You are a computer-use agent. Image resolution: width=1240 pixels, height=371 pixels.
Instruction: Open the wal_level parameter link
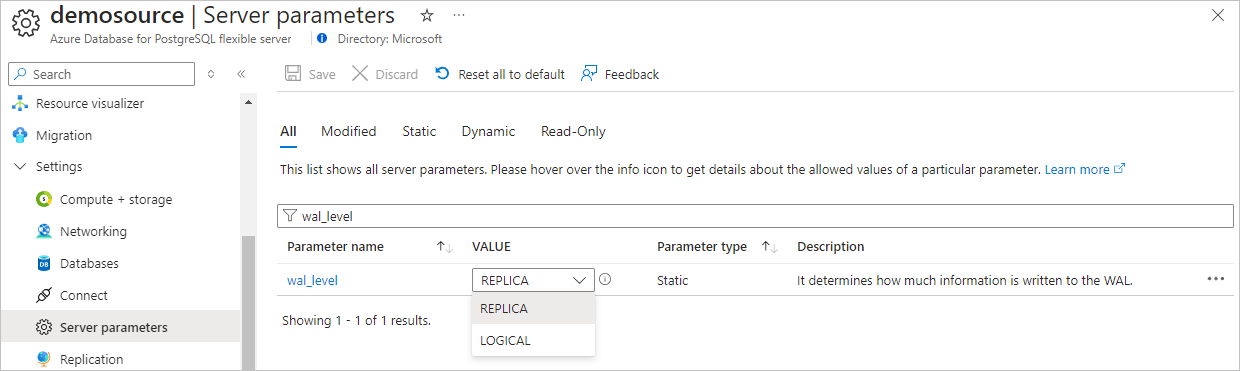click(x=312, y=280)
